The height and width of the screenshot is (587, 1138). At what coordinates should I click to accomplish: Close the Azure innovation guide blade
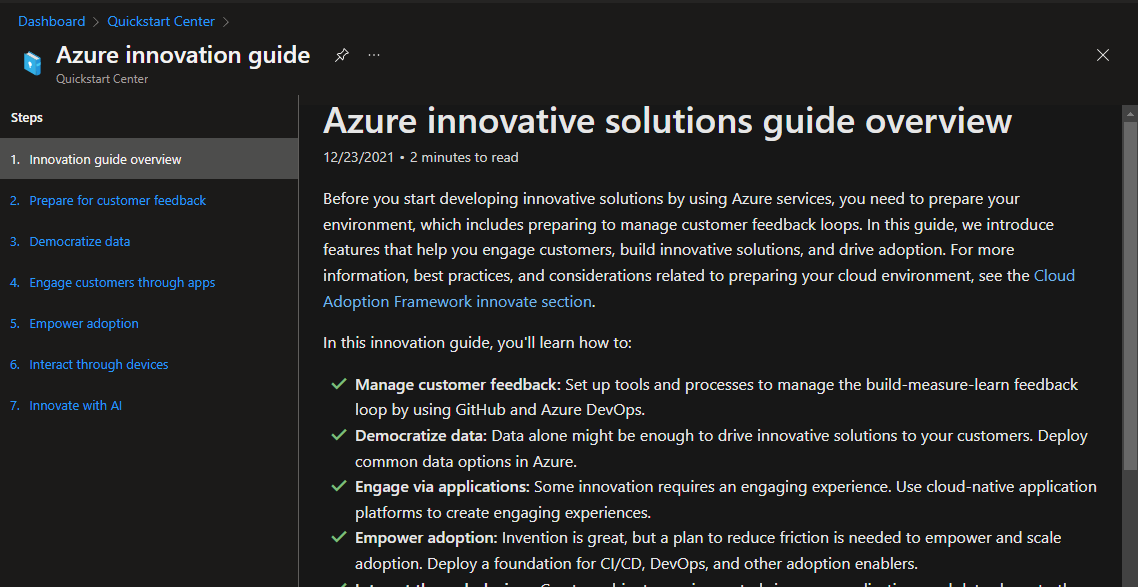click(1103, 55)
